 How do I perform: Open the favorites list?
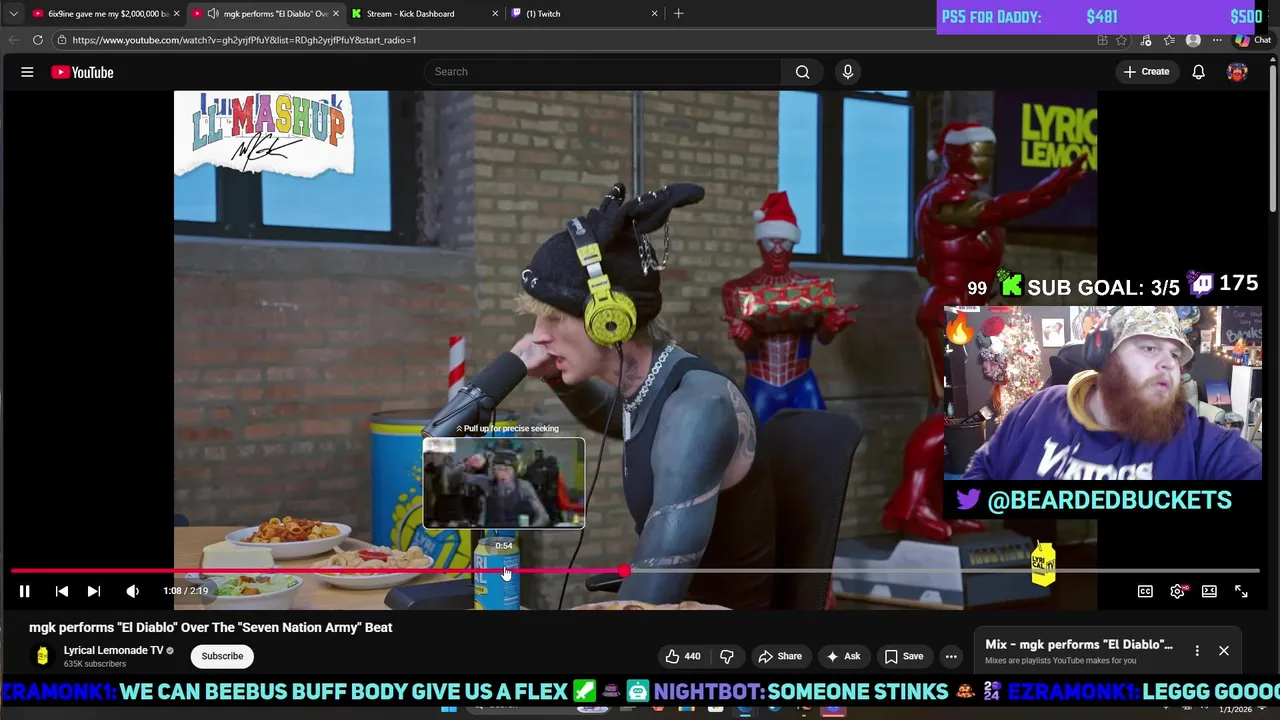1169,40
